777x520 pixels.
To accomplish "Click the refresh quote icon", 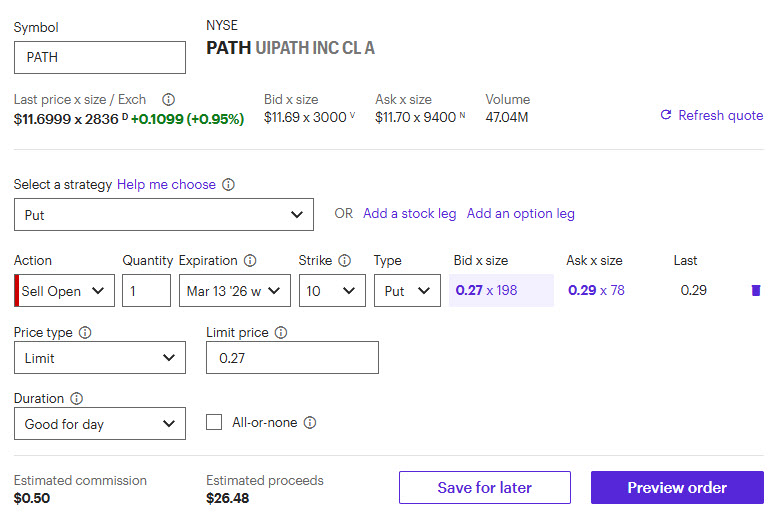I will 666,116.
